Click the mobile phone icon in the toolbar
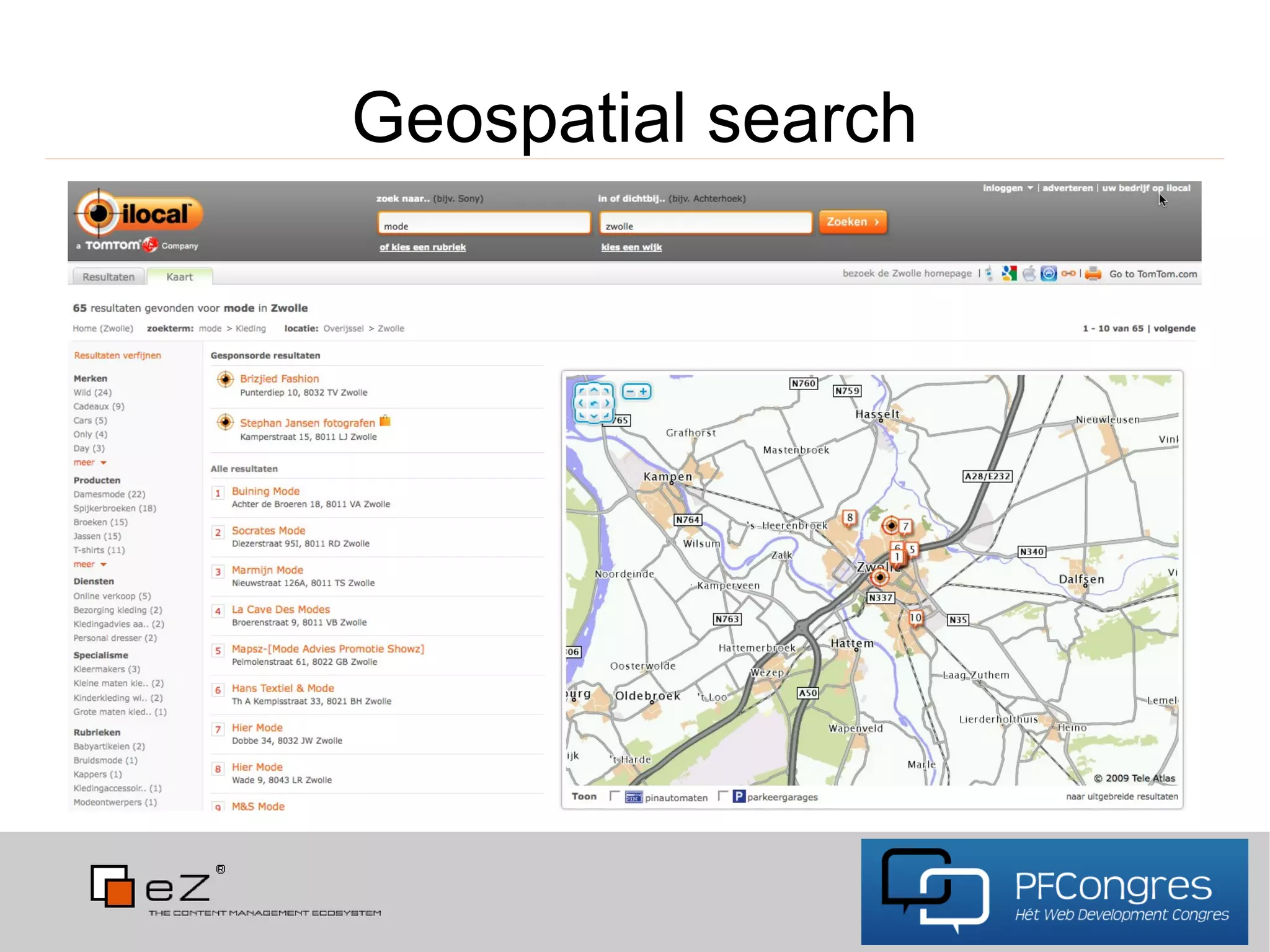Image resolution: width=1270 pixels, height=952 pixels. click(989, 274)
